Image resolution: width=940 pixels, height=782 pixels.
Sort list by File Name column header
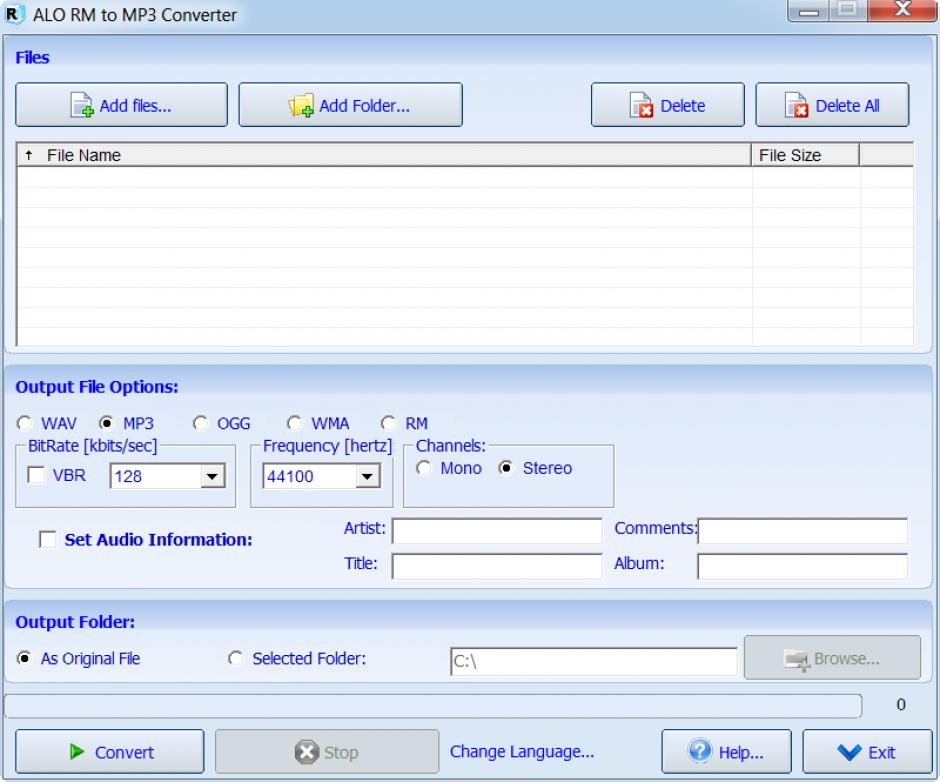(x=384, y=155)
